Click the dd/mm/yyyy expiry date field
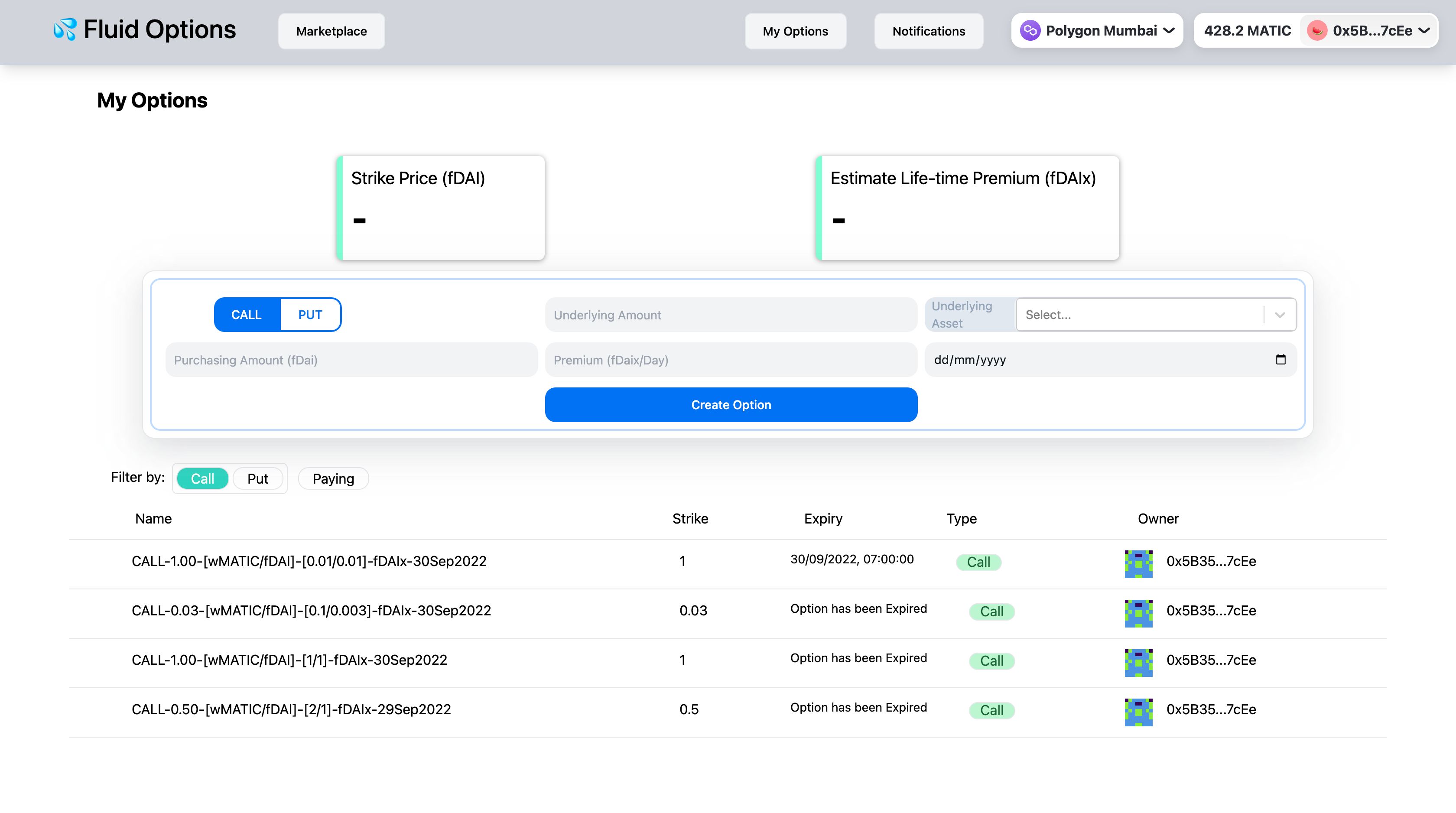The height and width of the screenshot is (813, 1456). [x=1111, y=360]
